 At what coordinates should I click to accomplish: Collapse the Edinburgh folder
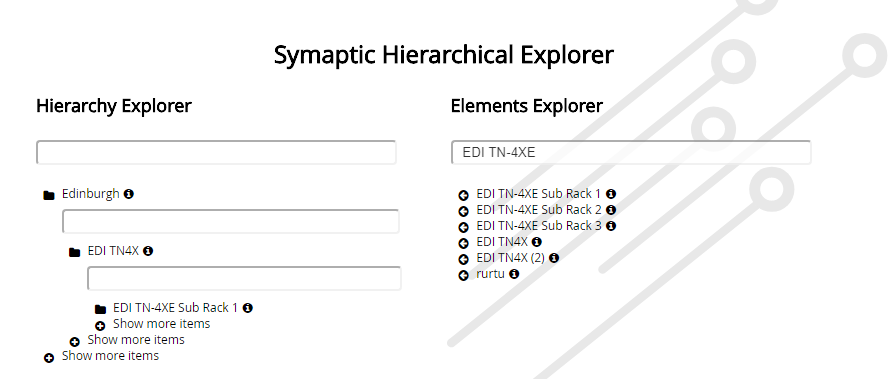coord(49,195)
